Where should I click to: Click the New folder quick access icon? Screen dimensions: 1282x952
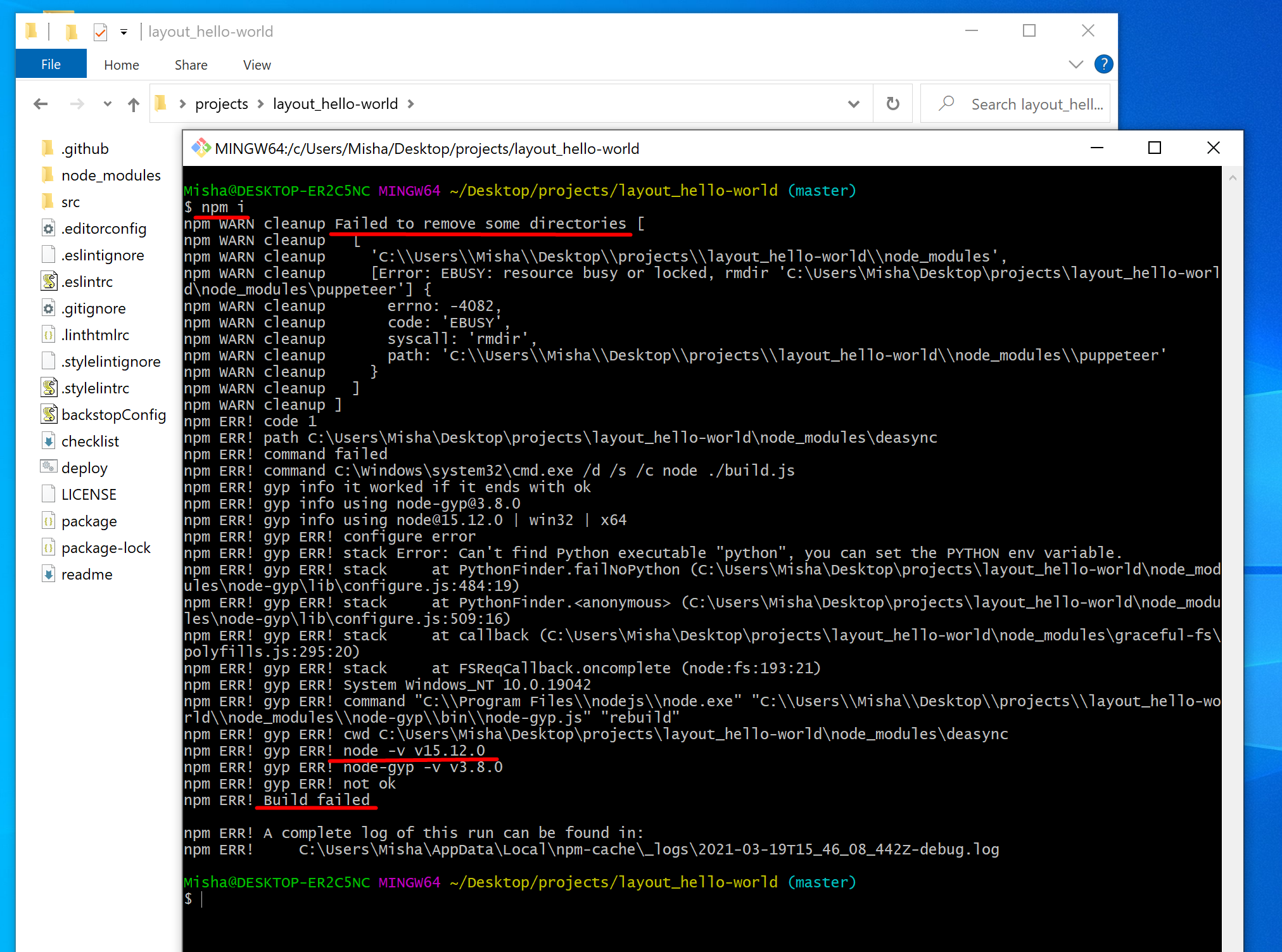(71, 32)
